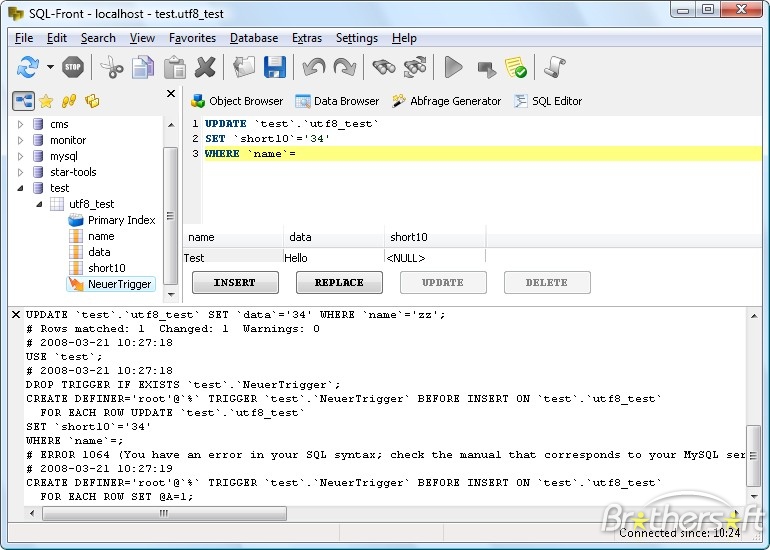Click the note with green checkmark icon
Viewport: 770px width, 550px height.
[516, 67]
